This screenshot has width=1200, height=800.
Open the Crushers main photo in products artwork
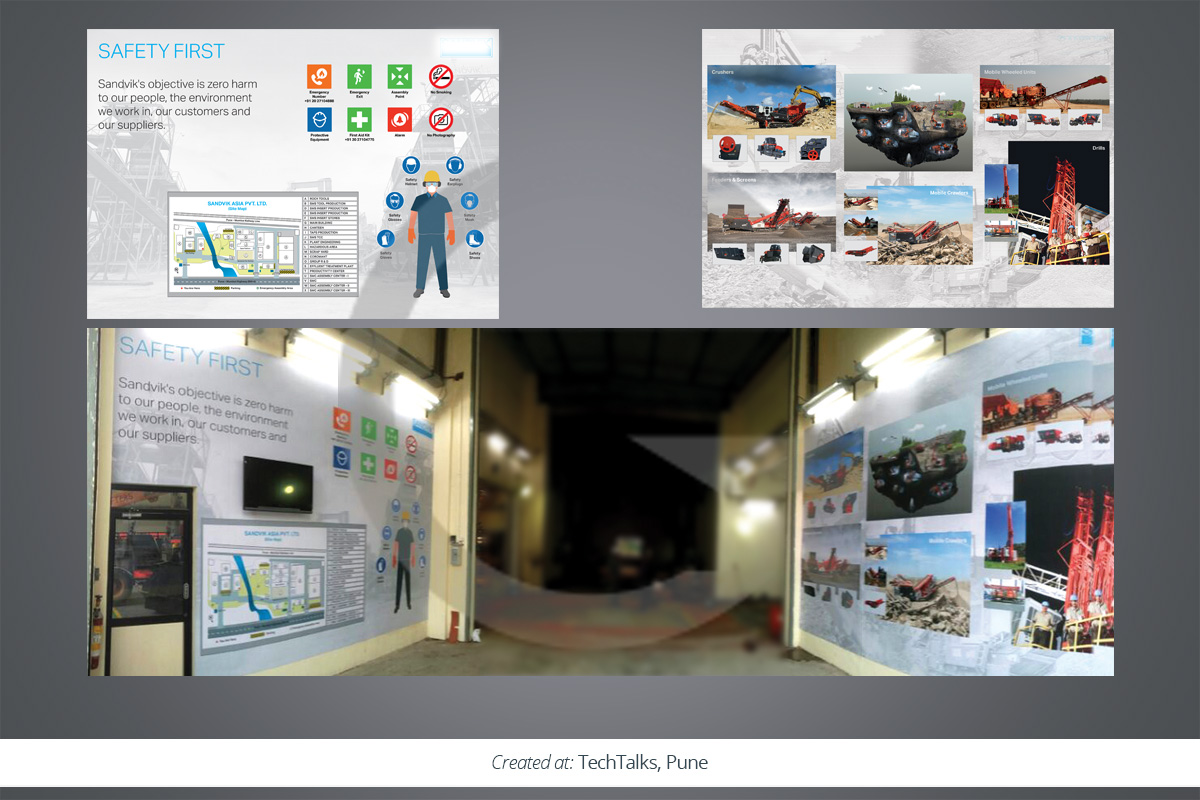(772, 102)
